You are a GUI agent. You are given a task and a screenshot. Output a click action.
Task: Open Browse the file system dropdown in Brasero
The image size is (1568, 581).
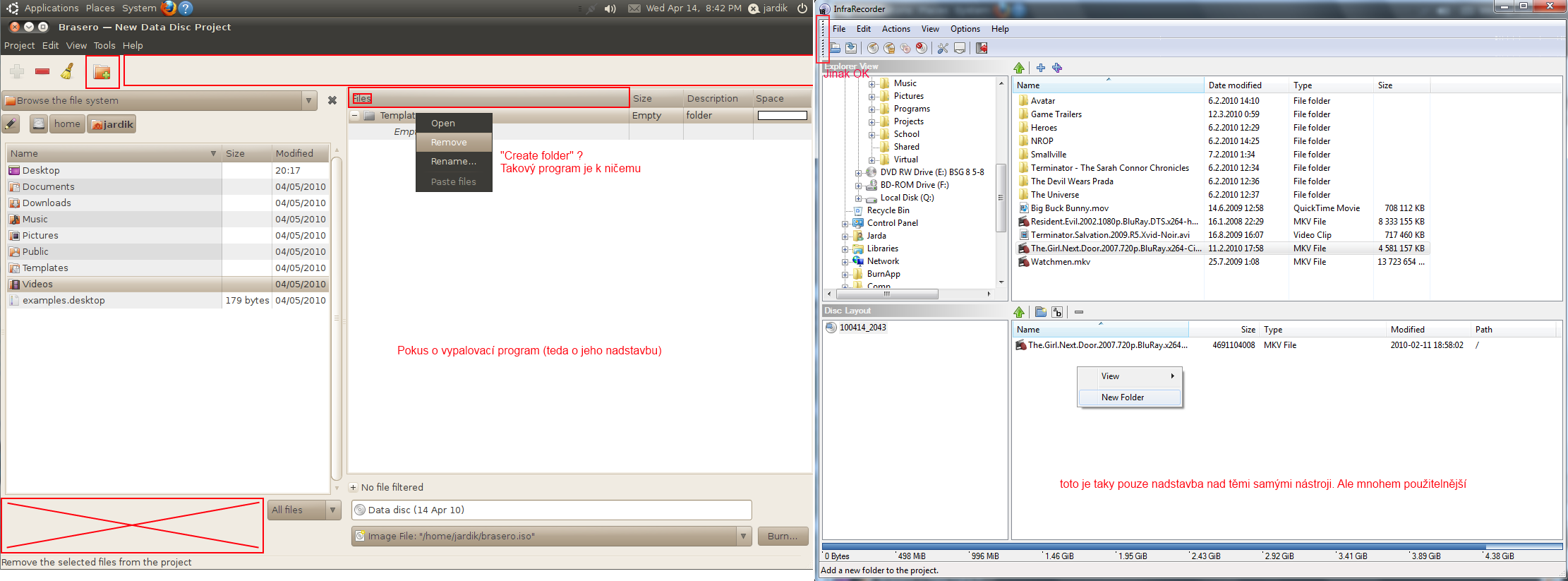[308, 100]
